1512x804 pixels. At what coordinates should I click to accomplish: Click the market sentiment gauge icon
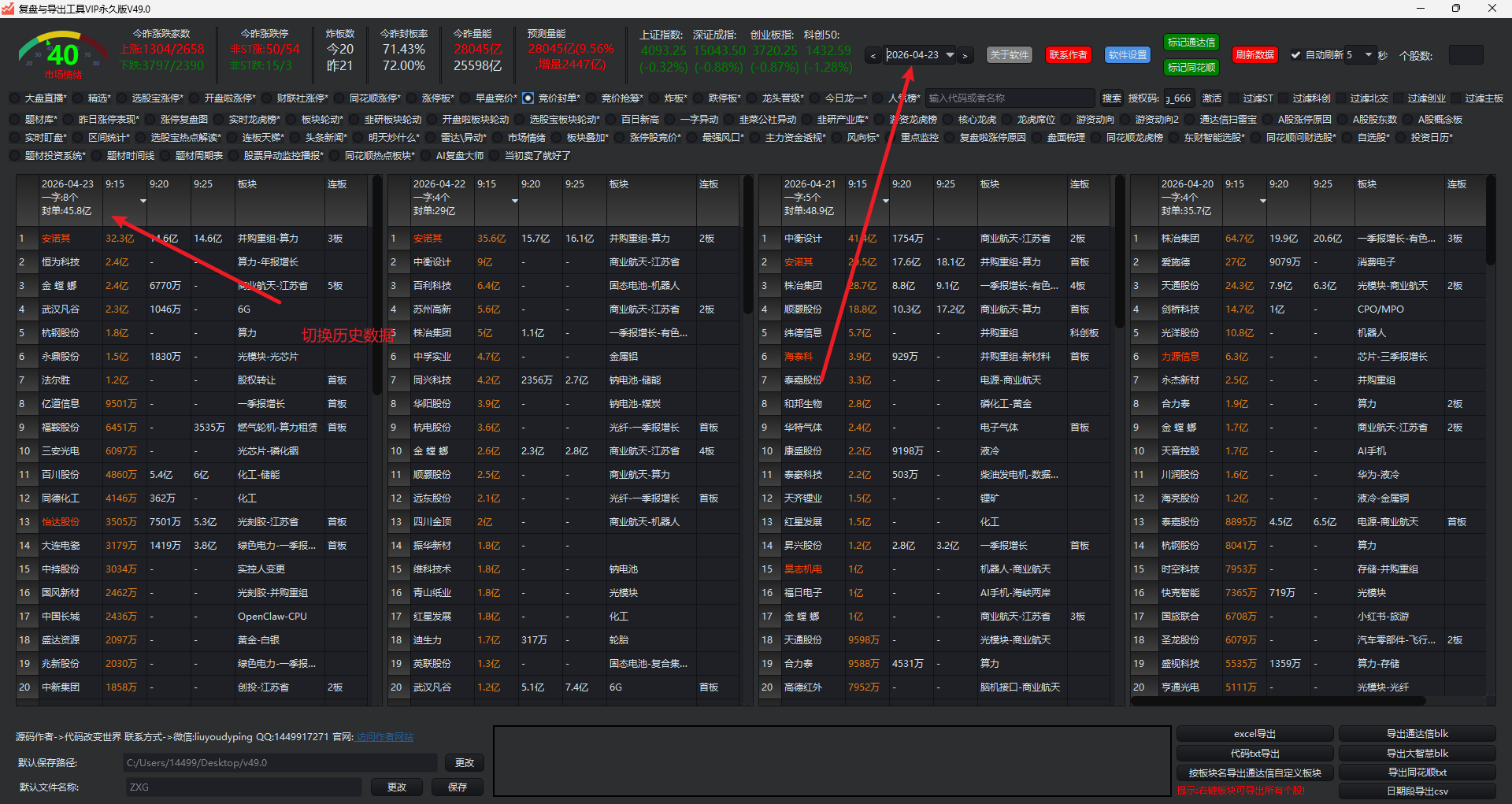(x=62, y=54)
